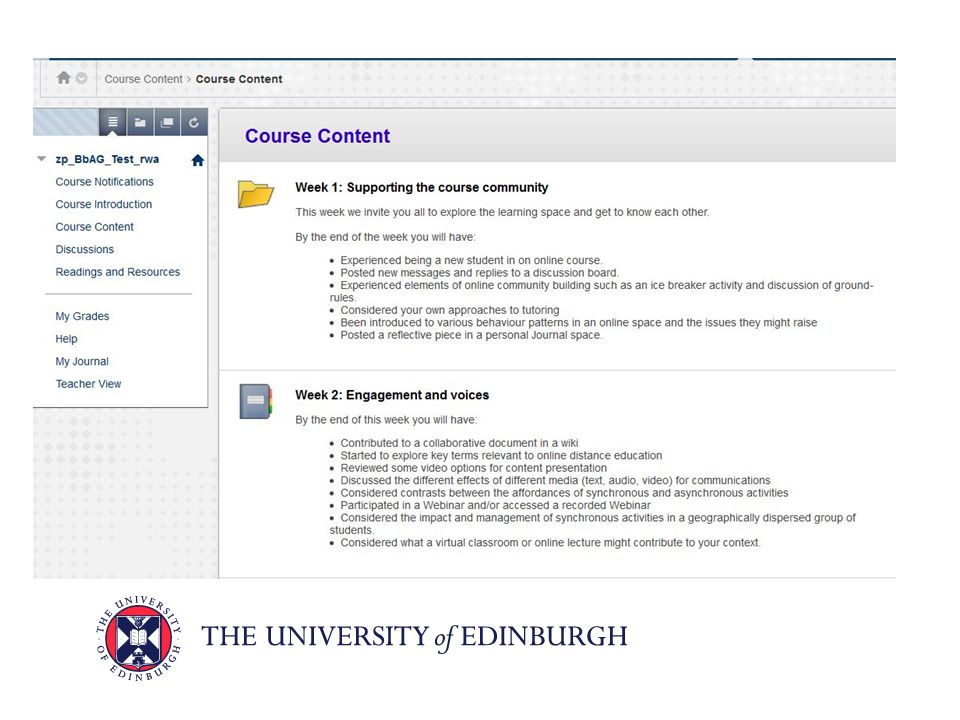Click "By the end of this week" text
Image resolution: width=960 pixels, height=720 pixels.
[x=386, y=420]
